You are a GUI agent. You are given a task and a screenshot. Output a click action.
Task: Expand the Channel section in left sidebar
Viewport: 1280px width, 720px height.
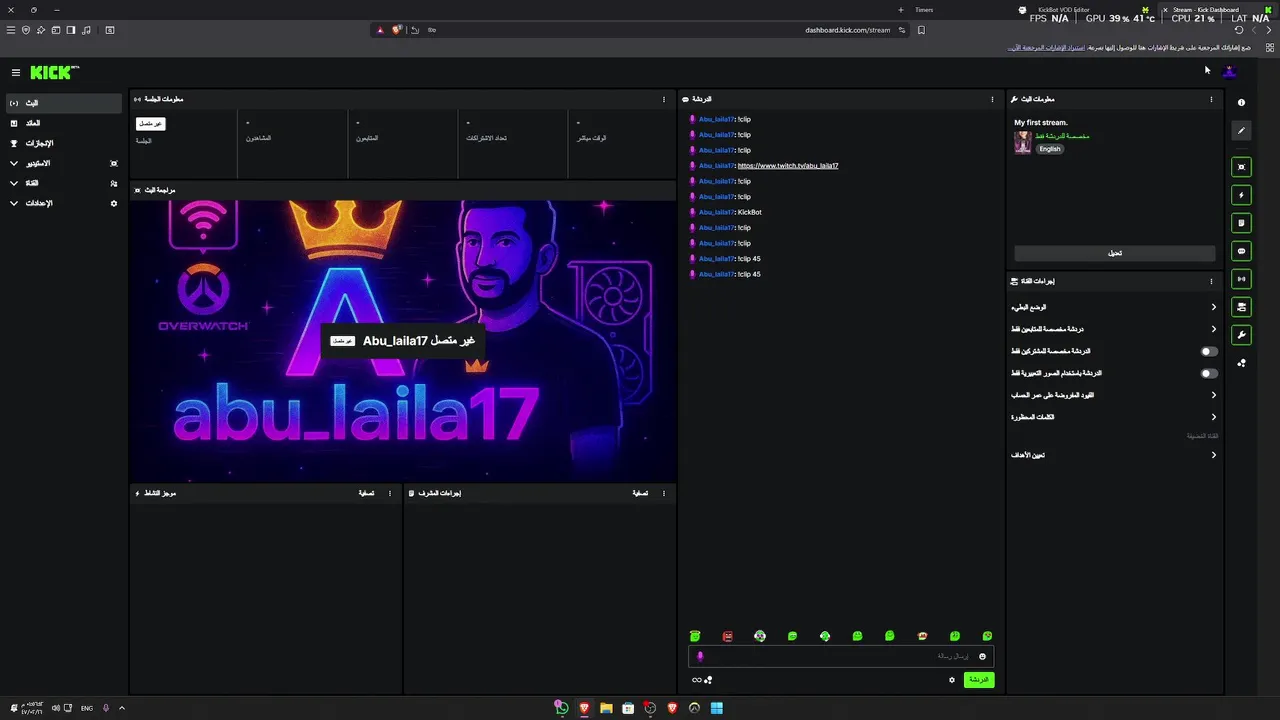coord(14,183)
